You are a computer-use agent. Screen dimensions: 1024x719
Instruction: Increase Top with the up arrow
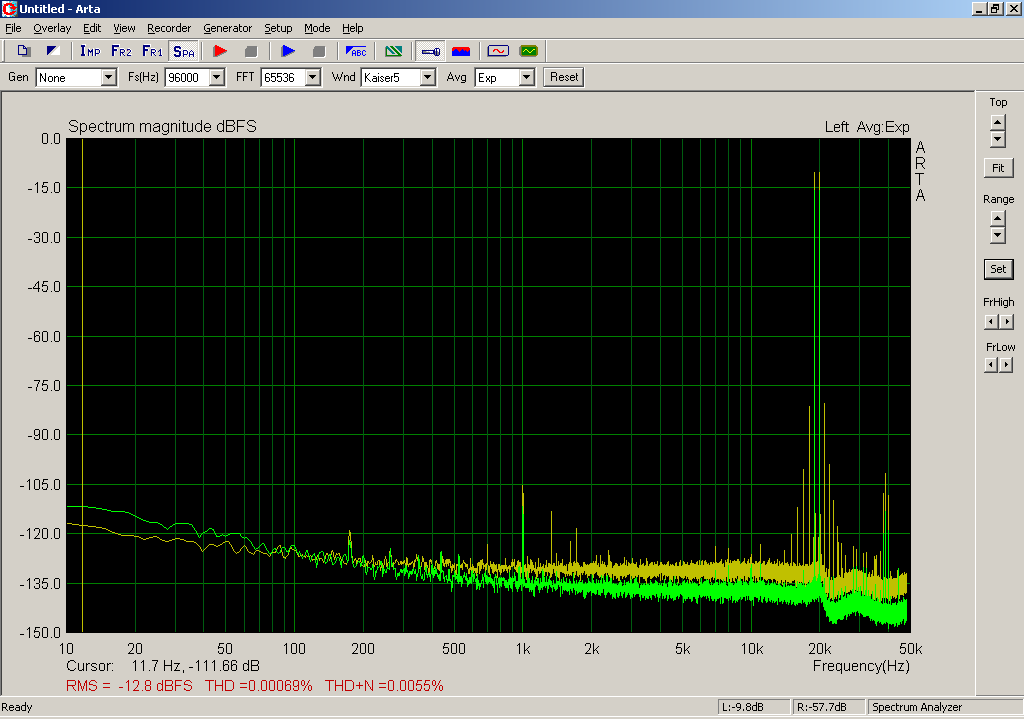(x=997, y=122)
